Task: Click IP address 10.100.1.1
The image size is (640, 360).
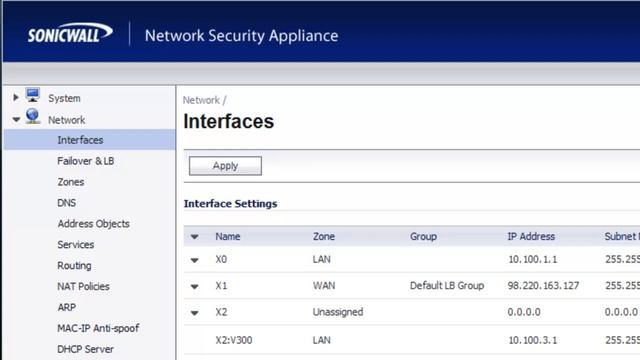Action: click(x=533, y=260)
